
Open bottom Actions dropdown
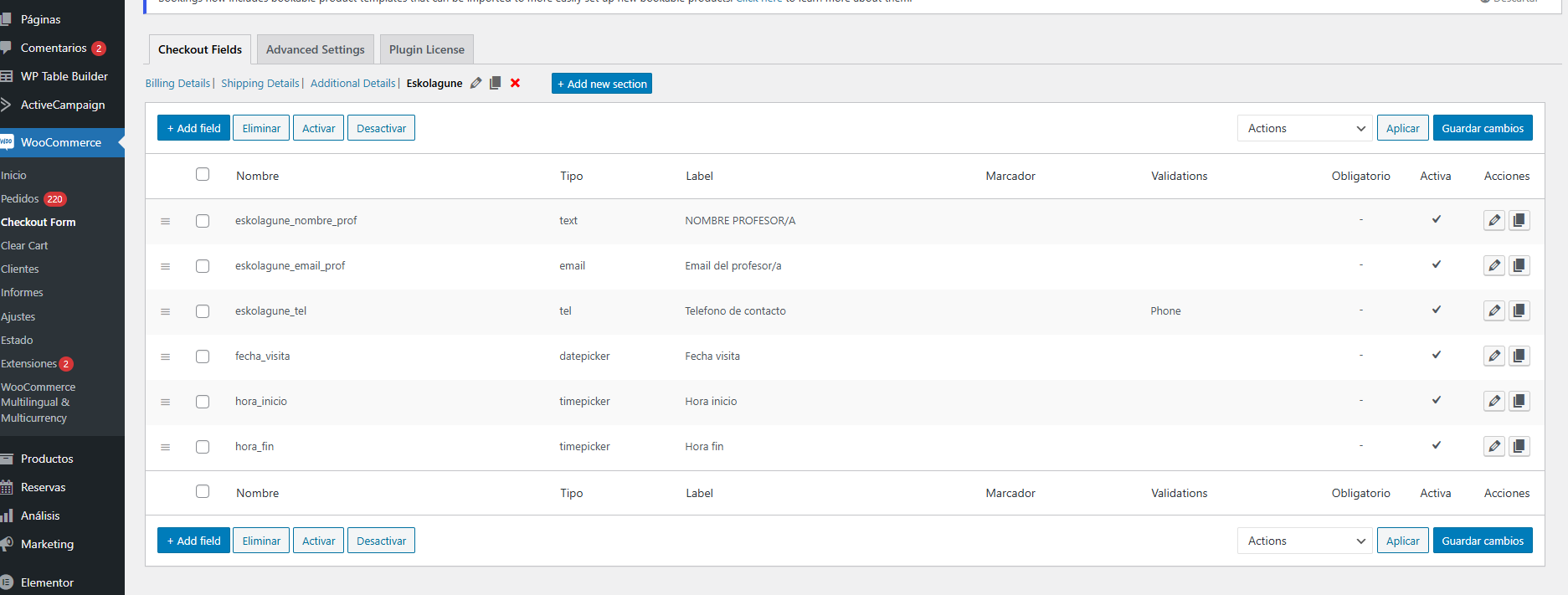click(1304, 541)
